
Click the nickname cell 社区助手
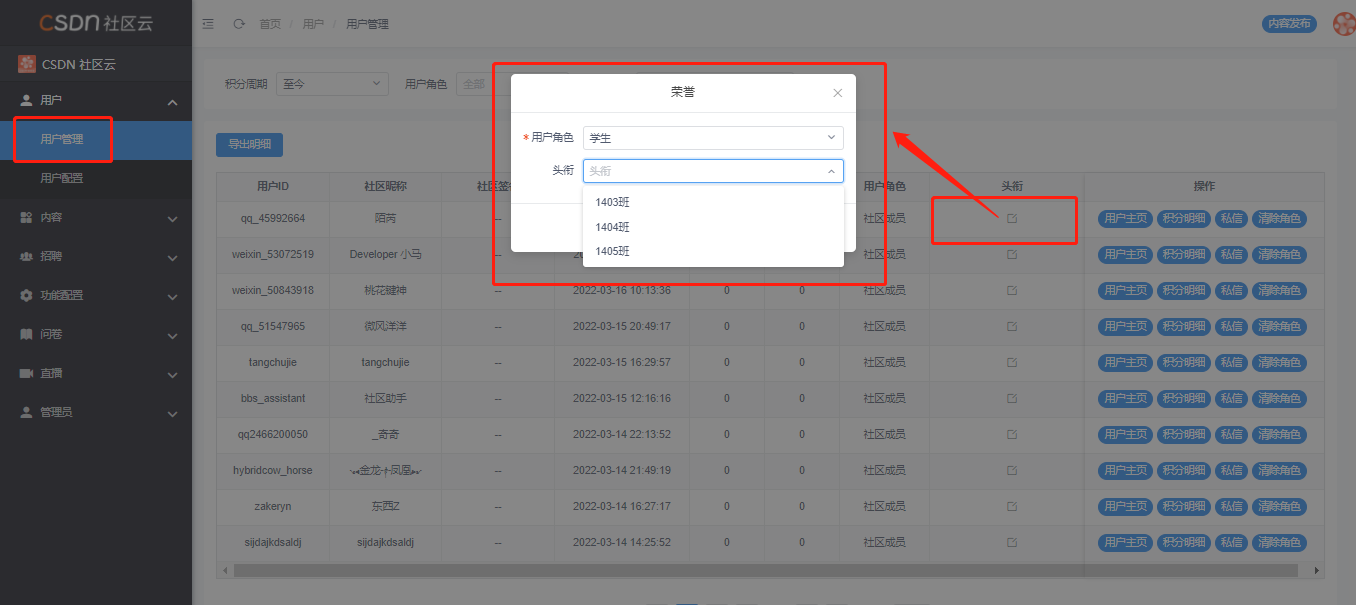[x=385, y=399]
